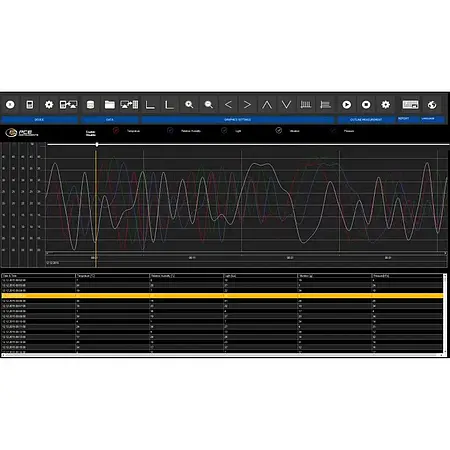Viewport: 450px width, 450px height.
Task: Shift graph right with right arrow
Action: 247,105
